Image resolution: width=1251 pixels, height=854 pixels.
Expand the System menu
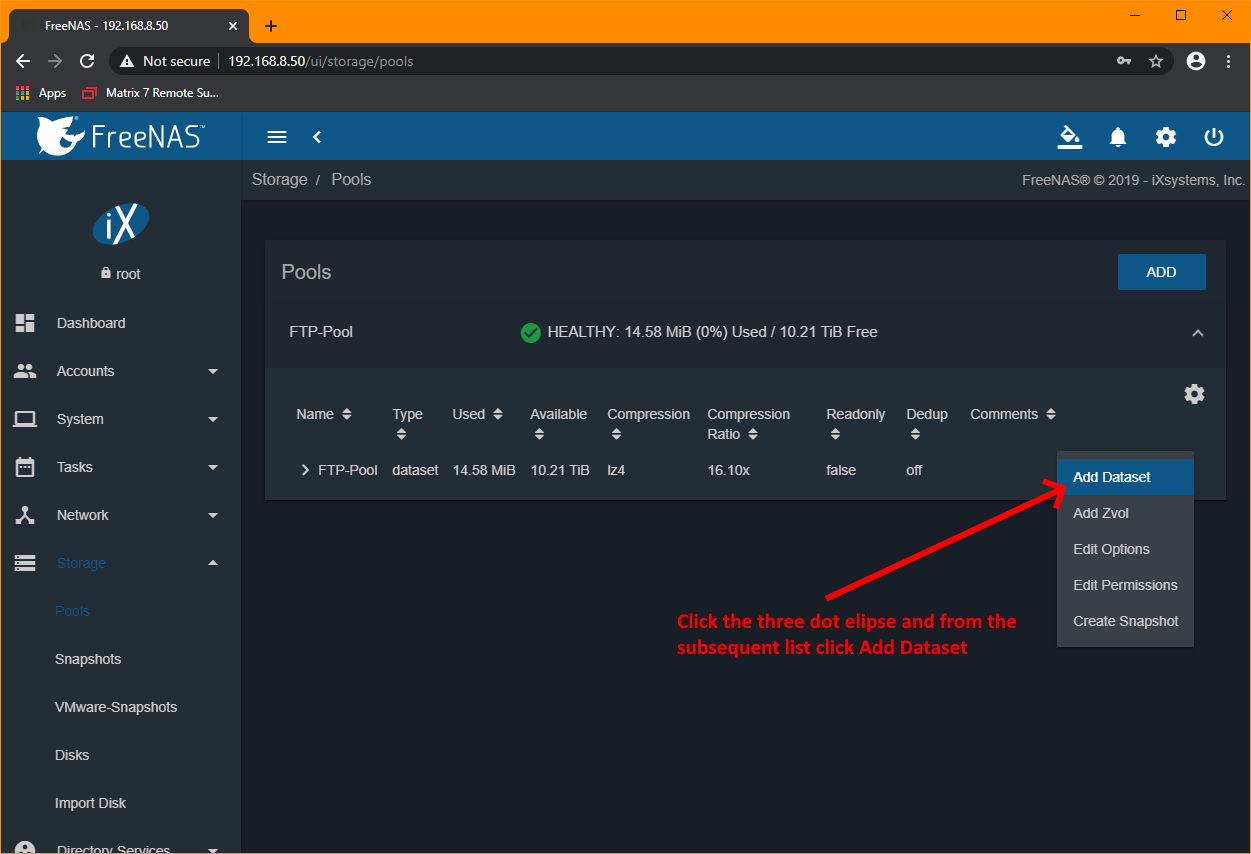212,419
